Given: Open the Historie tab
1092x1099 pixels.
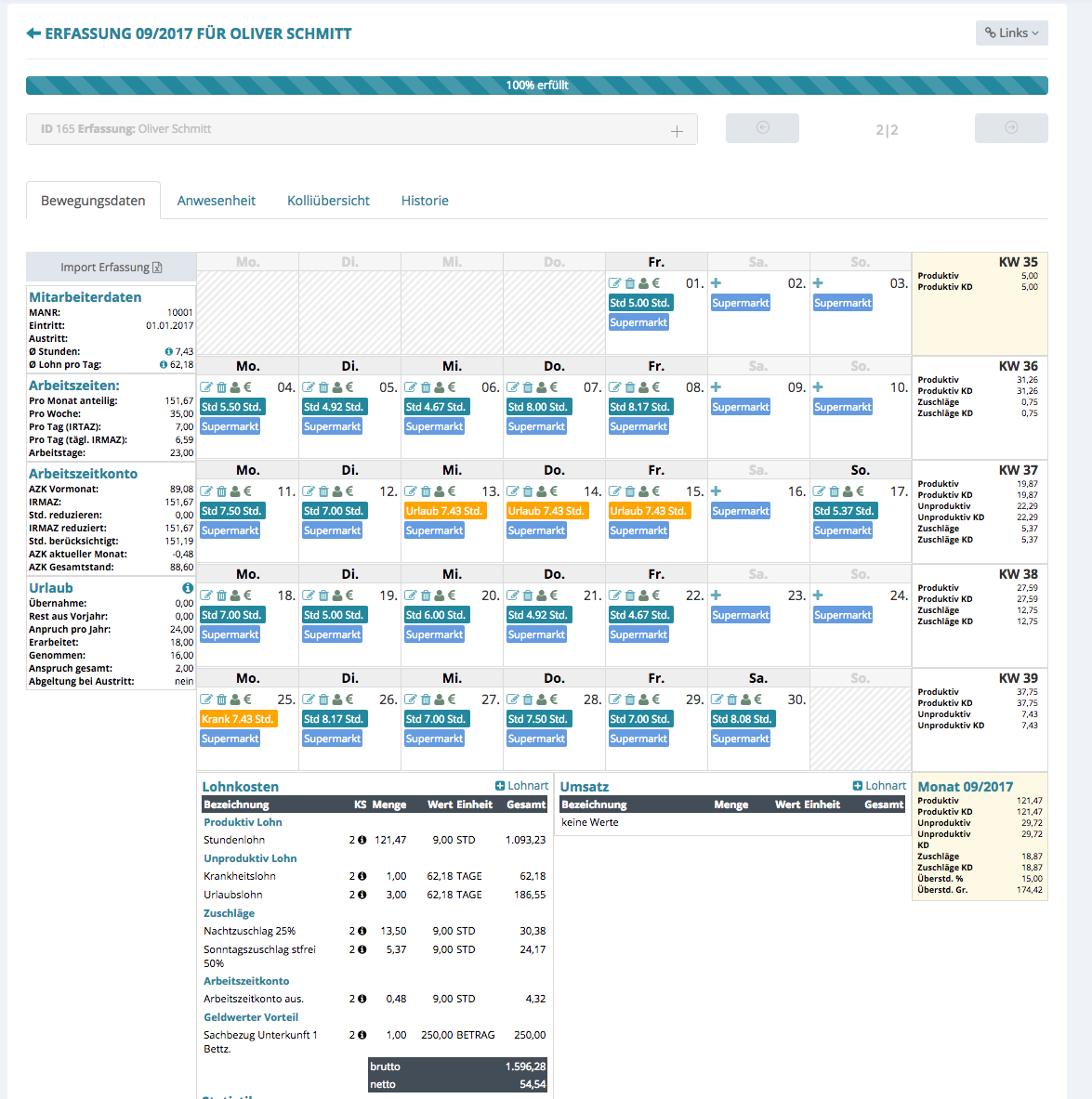Looking at the screenshot, I should (x=425, y=201).
